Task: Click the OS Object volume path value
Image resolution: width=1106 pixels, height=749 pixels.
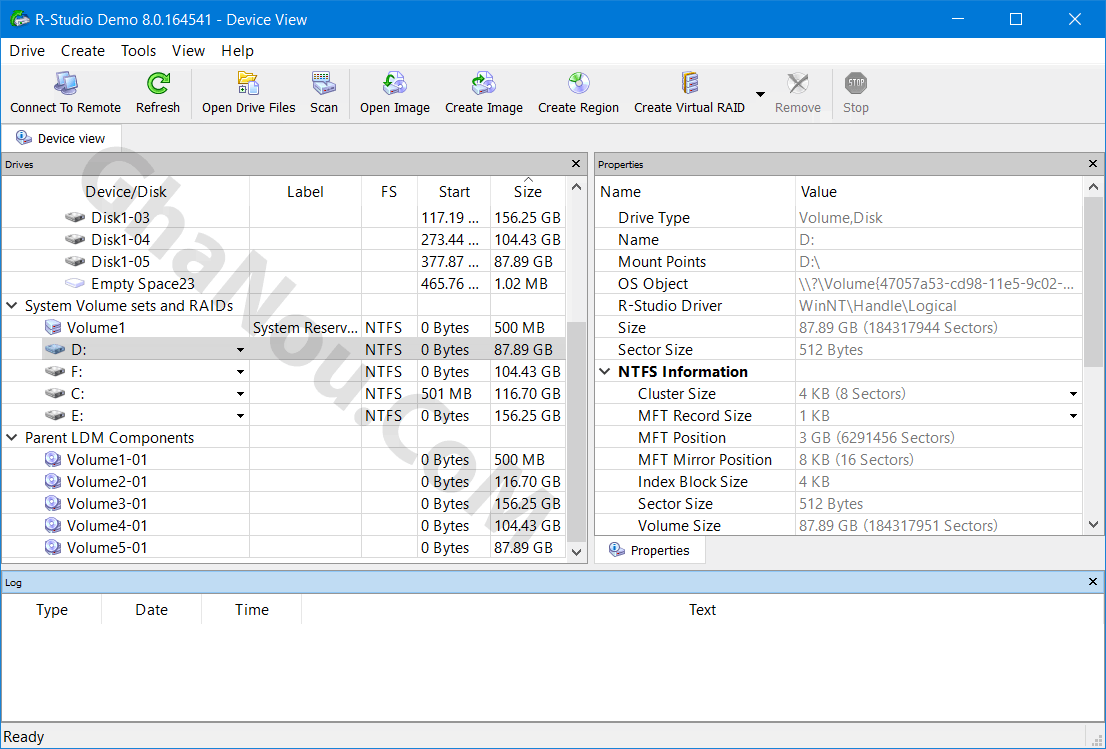Action: click(937, 284)
